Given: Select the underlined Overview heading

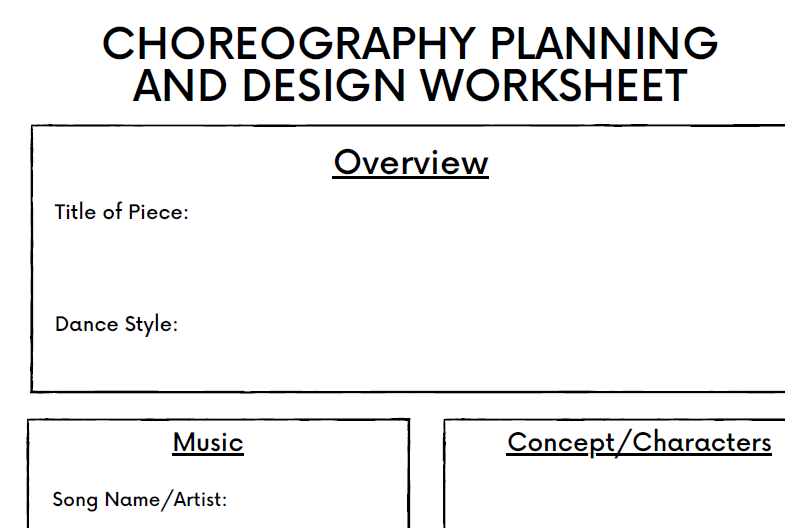Looking at the screenshot, I should click(x=411, y=162).
